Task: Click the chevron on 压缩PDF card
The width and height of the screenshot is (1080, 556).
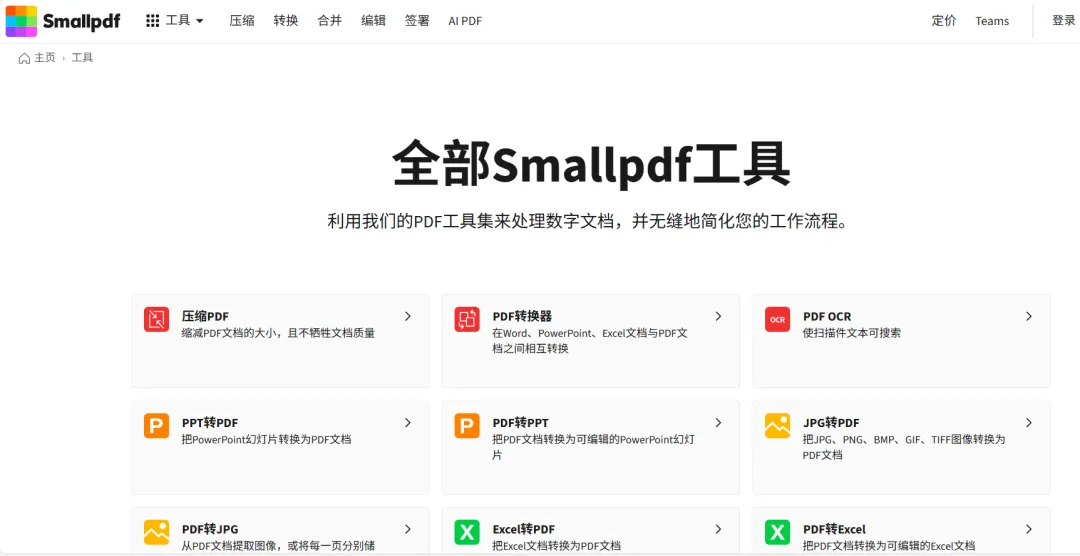Action: click(x=408, y=316)
